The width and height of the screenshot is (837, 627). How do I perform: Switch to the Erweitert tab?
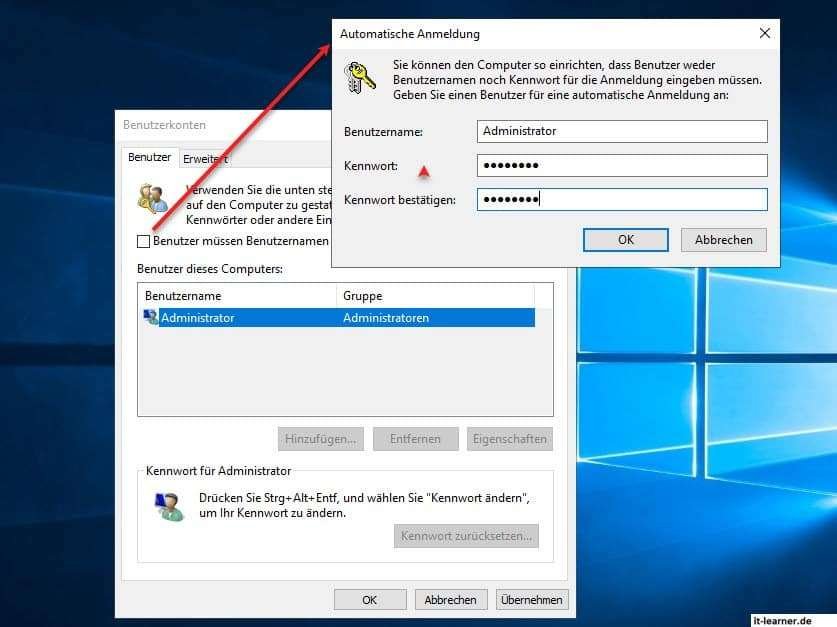(205, 158)
